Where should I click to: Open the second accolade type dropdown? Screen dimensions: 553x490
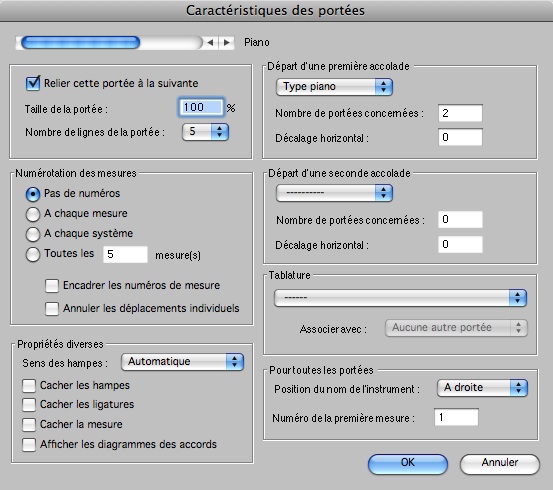pyautogui.click(x=334, y=193)
